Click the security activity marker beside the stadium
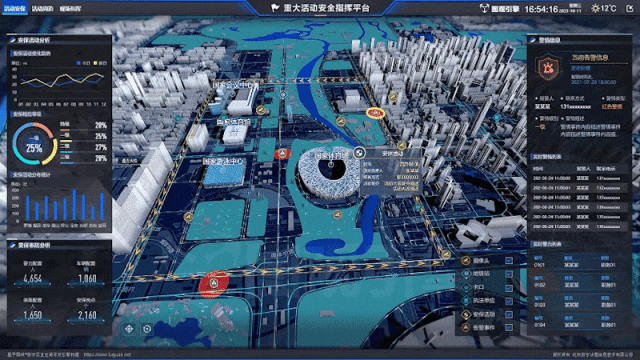Screen dimensions: 640x360 359,152
